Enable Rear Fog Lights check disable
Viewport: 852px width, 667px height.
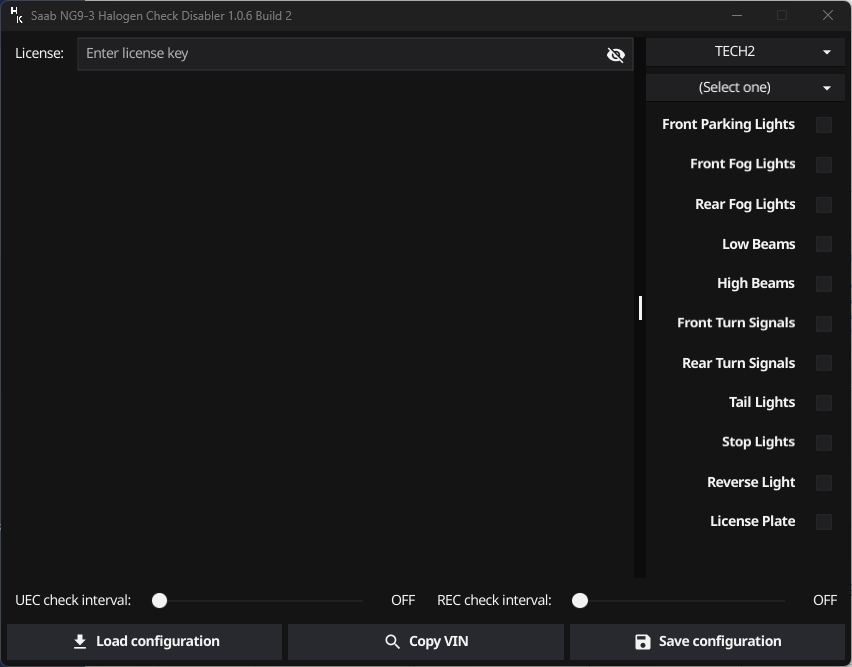click(x=824, y=204)
